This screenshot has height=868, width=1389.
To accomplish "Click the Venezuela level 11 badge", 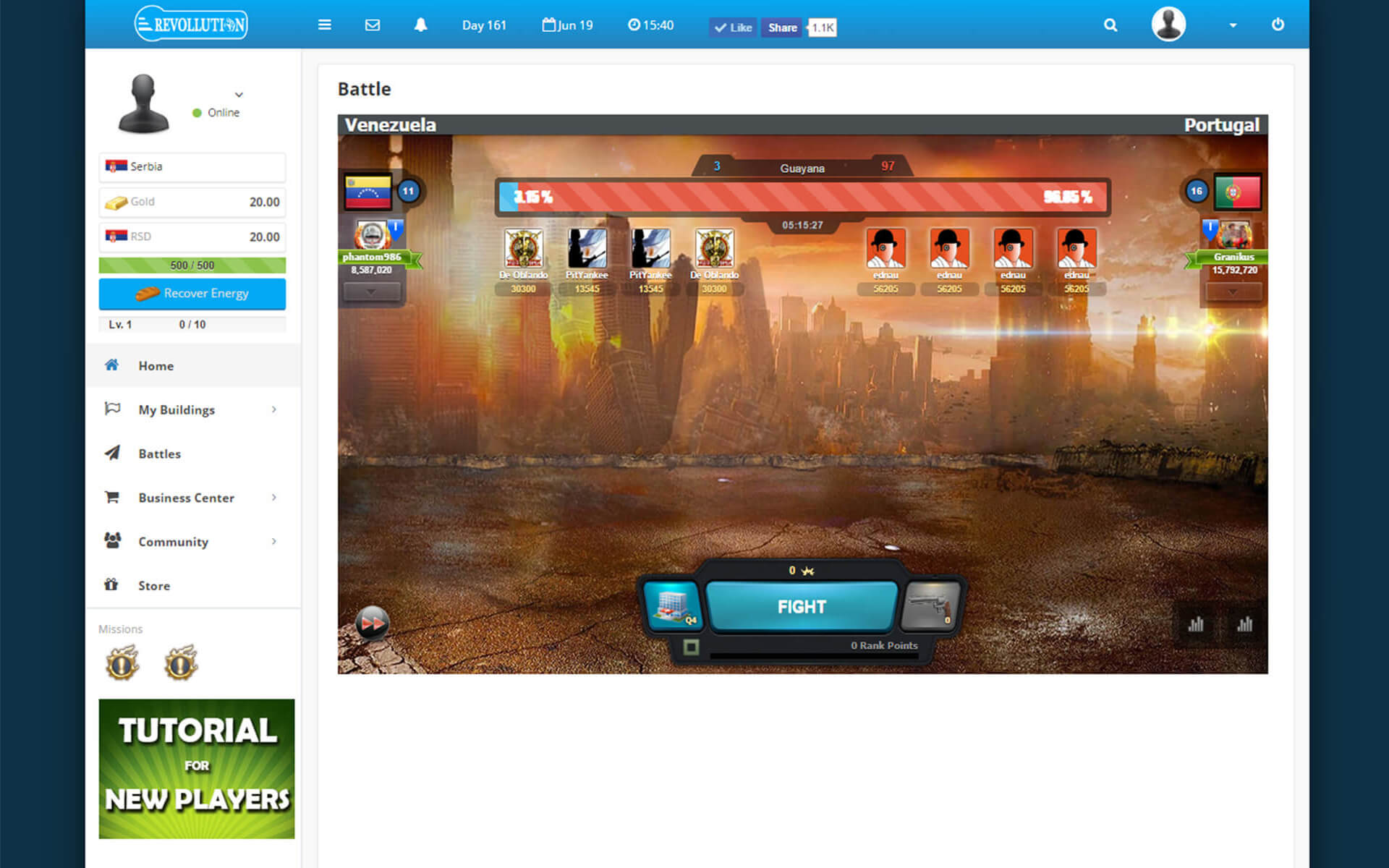I will [409, 192].
